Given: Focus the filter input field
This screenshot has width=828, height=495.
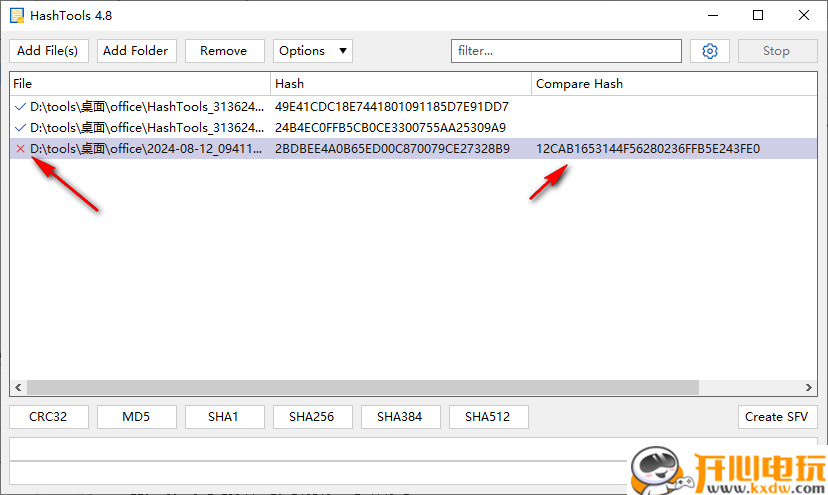Looking at the screenshot, I should [x=566, y=51].
